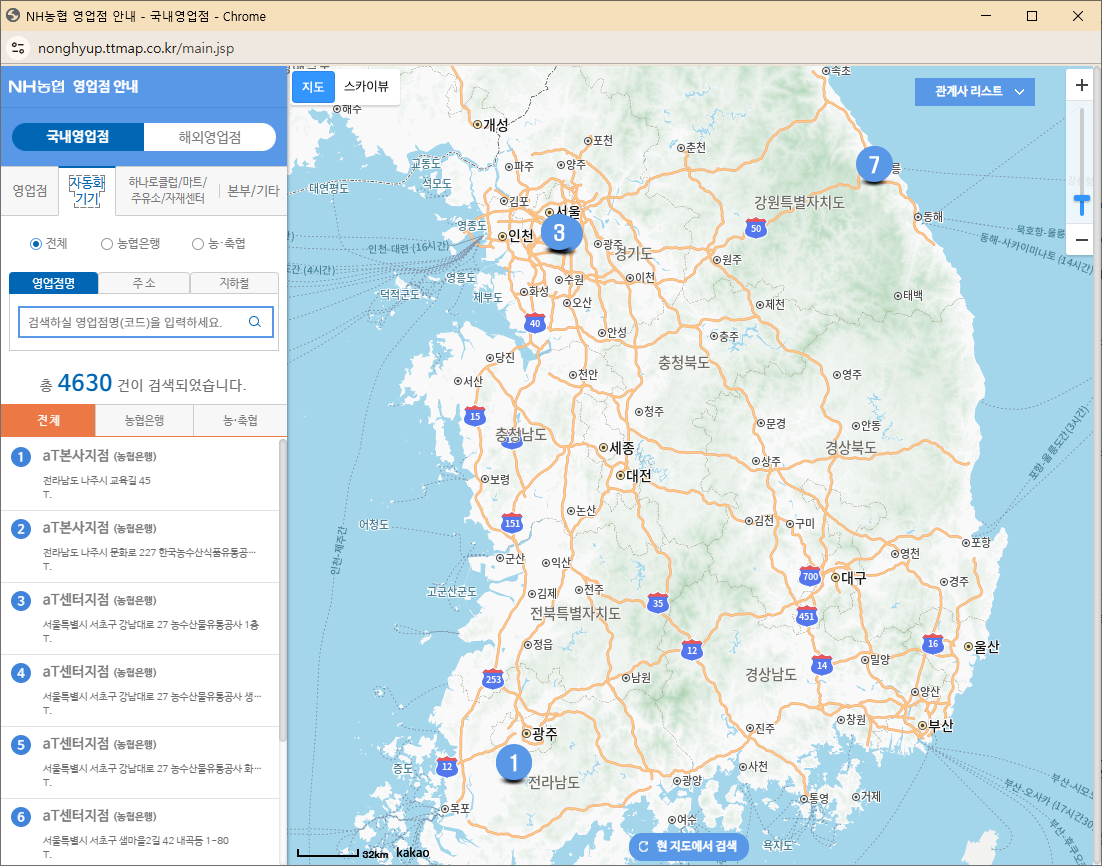Click the map cluster marker numbered 3 near Seoul
This screenshot has width=1102, height=866.
coord(560,233)
